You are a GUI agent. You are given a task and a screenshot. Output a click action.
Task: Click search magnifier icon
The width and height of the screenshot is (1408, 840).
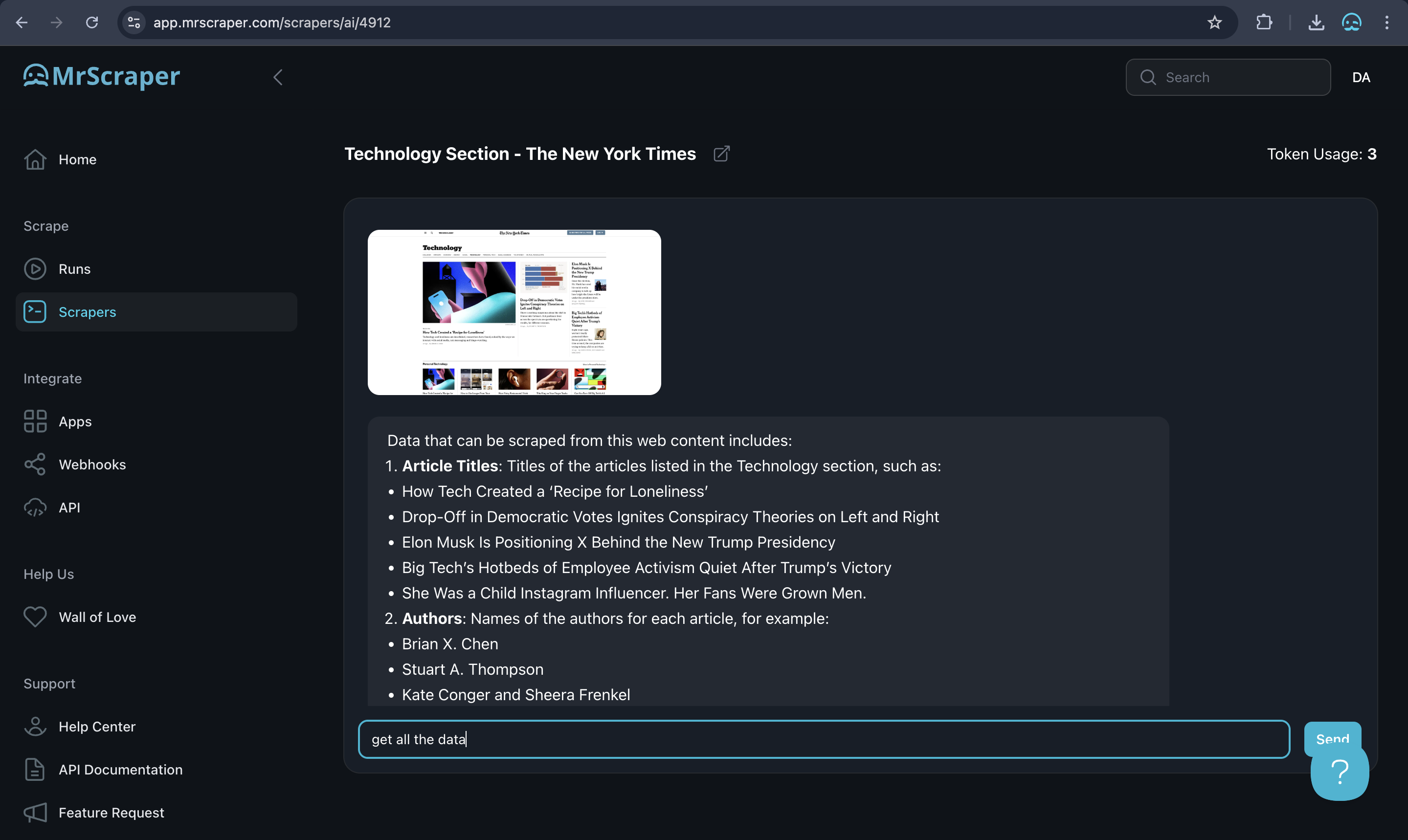[x=1148, y=78]
